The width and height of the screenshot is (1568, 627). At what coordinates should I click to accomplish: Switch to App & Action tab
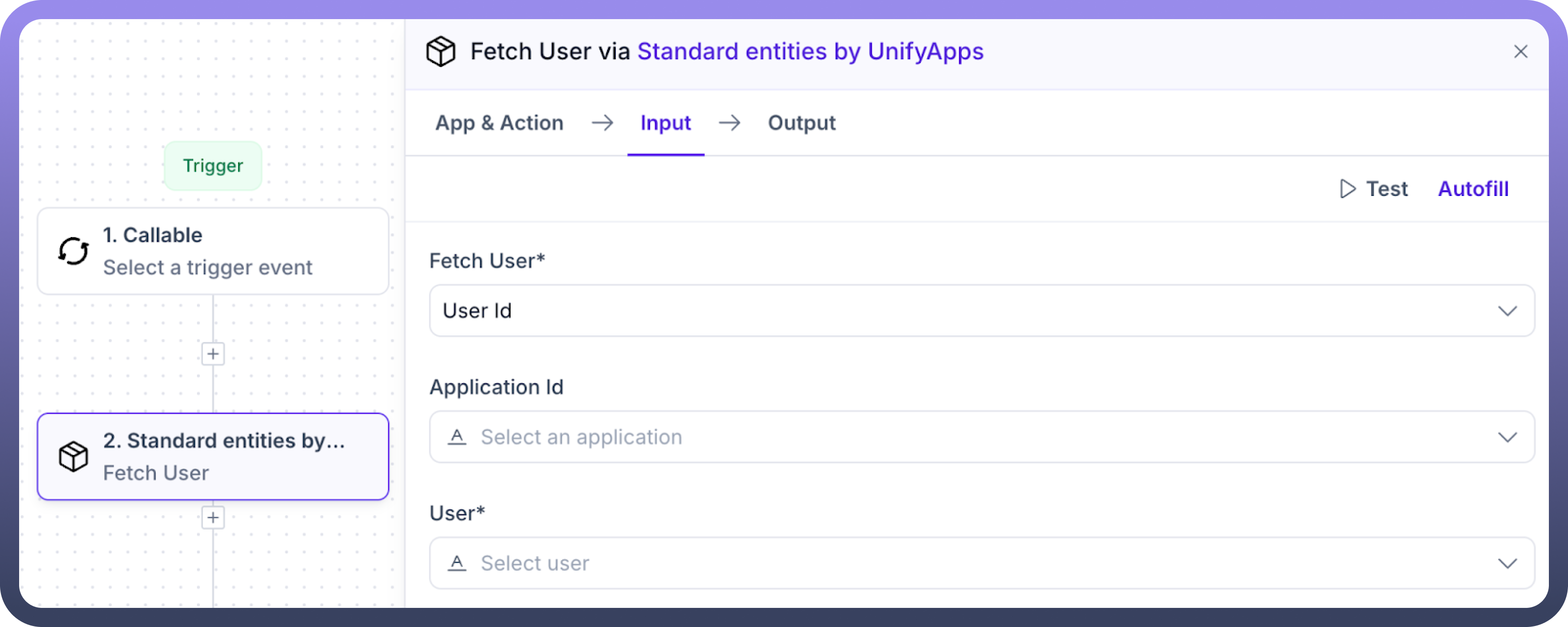(499, 123)
